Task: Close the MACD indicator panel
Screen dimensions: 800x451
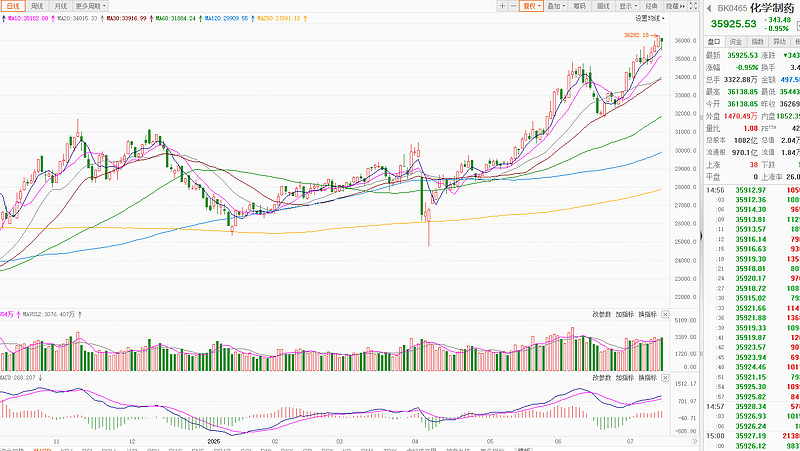Action: pos(665,378)
